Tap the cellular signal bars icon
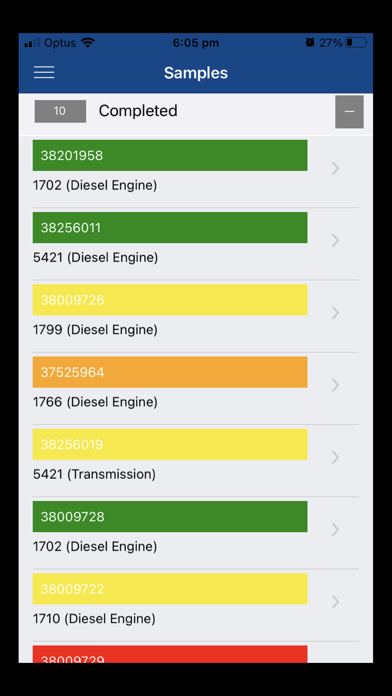Image resolution: width=392 pixels, height=696 pixels. click(x=32, y=43)
